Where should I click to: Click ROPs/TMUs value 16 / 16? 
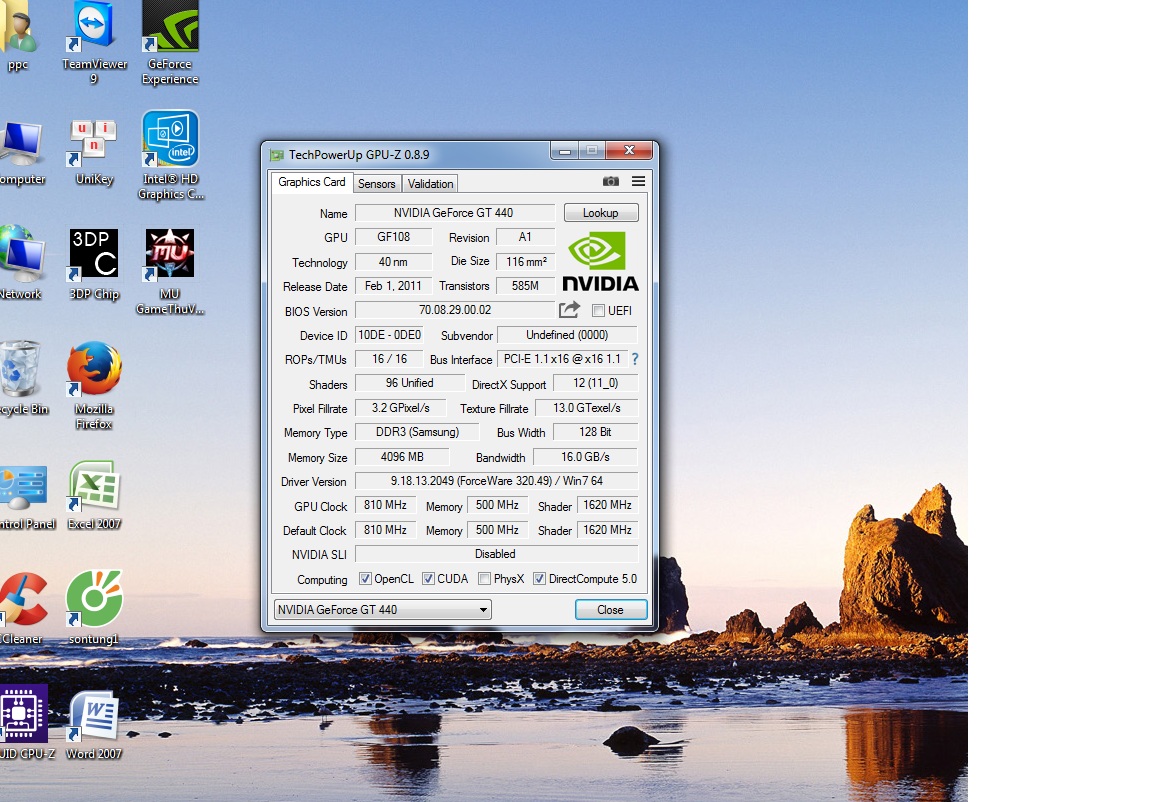click(389, 359)
